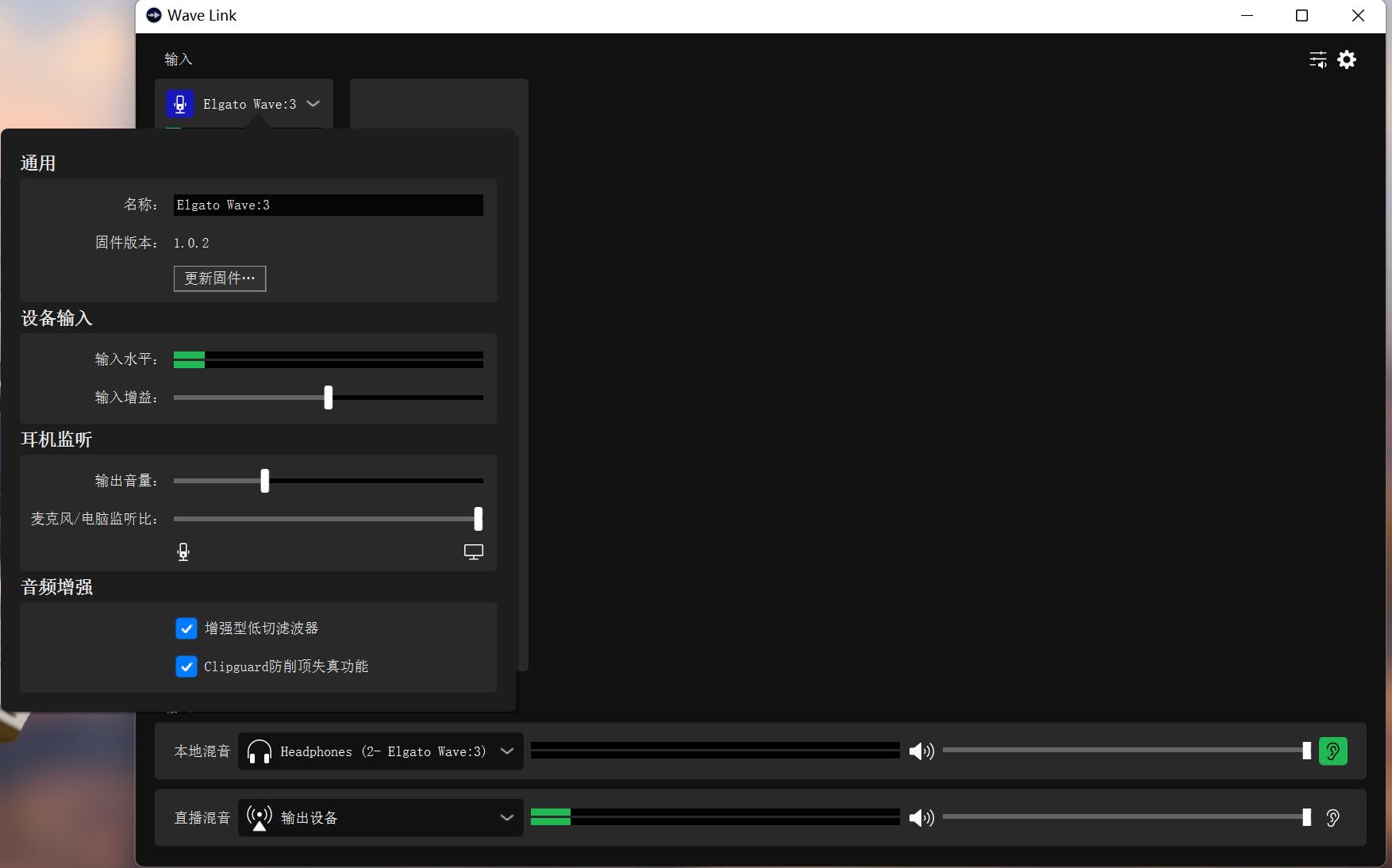
Task: Click the 更新固件 button
Action: pyautogui.click(x=220, y=278)
